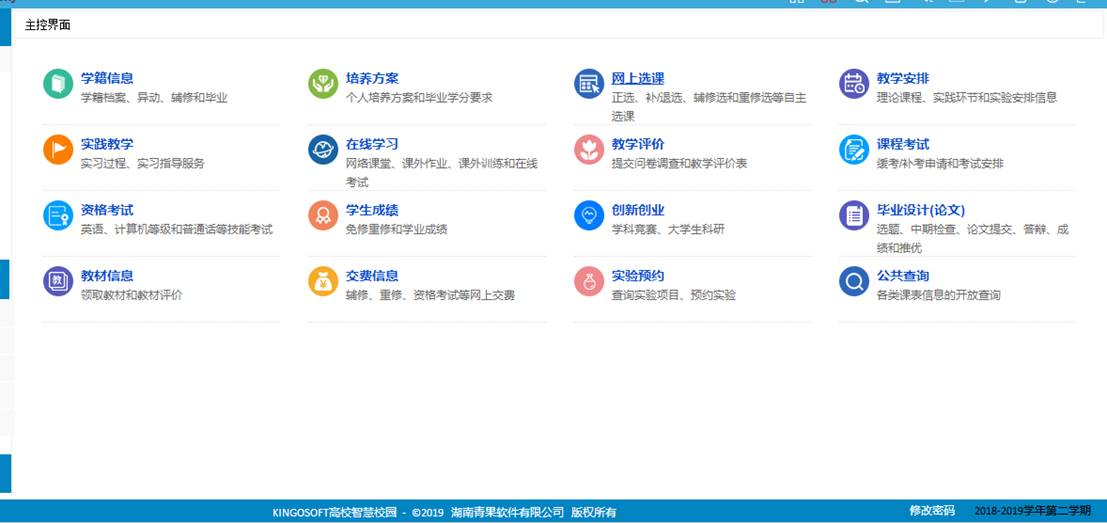The height and width of the screenshot is (523, 1107).
Task: Click the 在线学习 globe icon
Action: (323, 150)
